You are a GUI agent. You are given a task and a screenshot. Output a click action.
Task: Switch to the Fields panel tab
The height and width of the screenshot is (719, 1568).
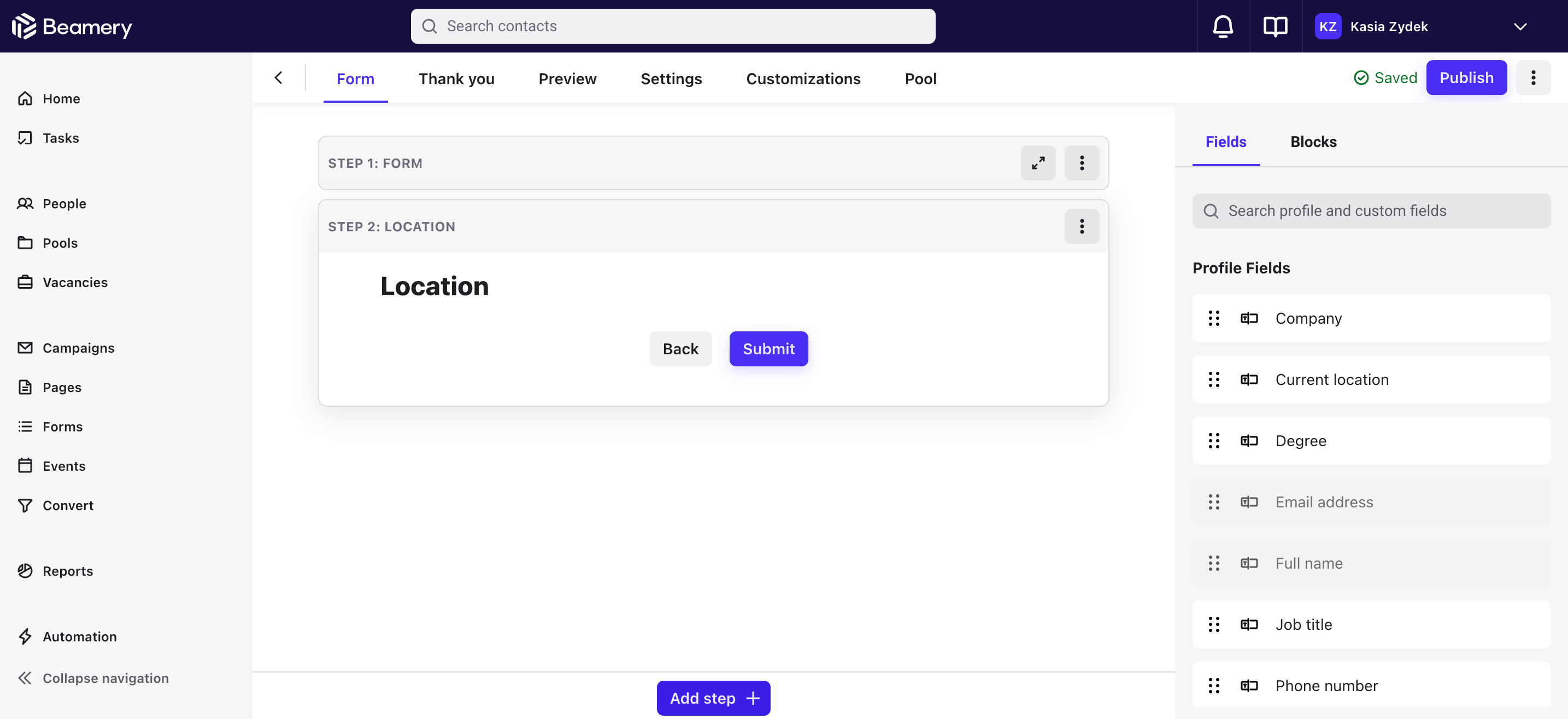[1226, 142]
